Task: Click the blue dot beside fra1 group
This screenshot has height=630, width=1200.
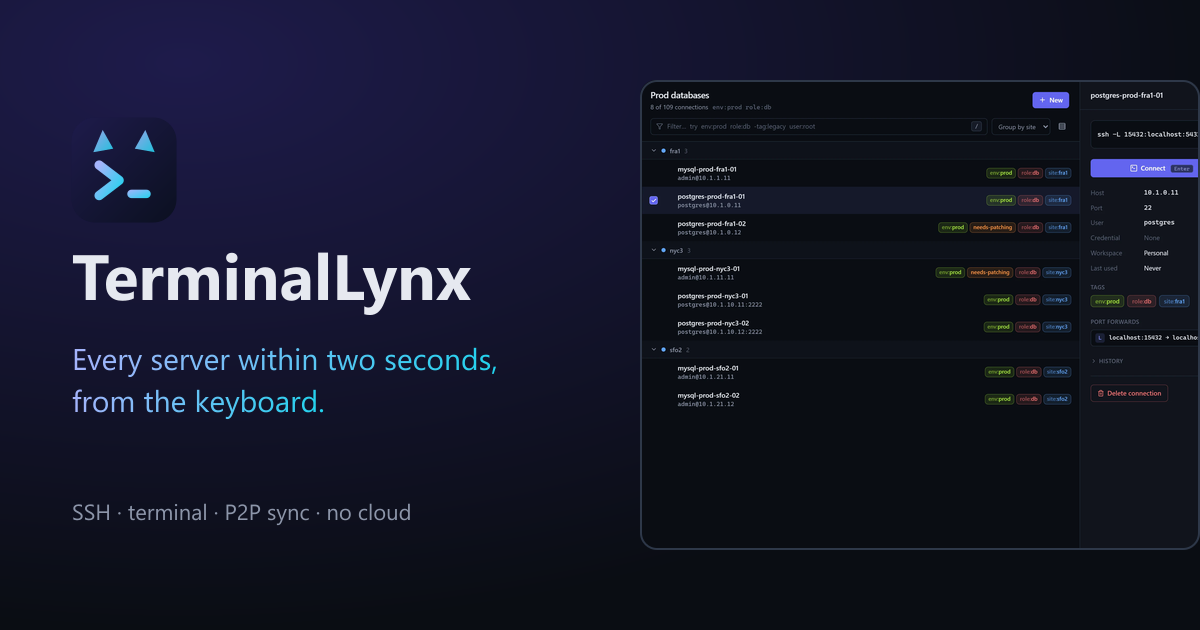Action: [x=664, y=151]
